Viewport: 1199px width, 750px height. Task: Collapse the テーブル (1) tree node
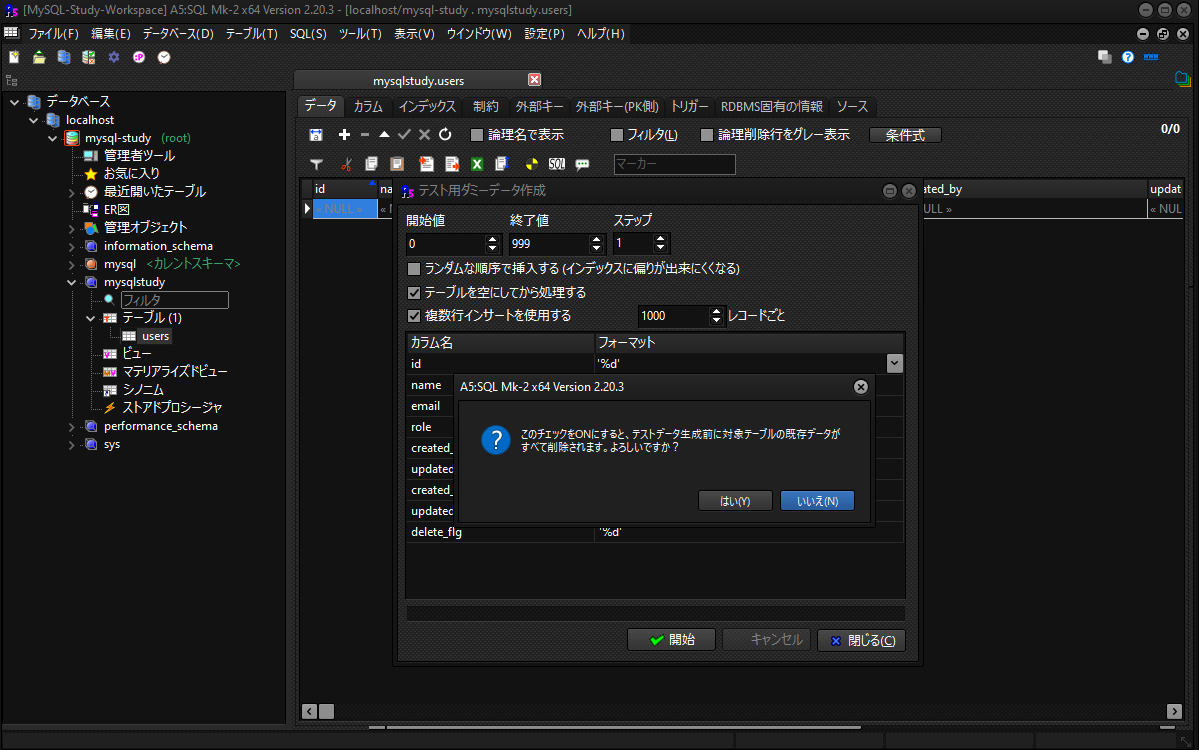point(91,318)
